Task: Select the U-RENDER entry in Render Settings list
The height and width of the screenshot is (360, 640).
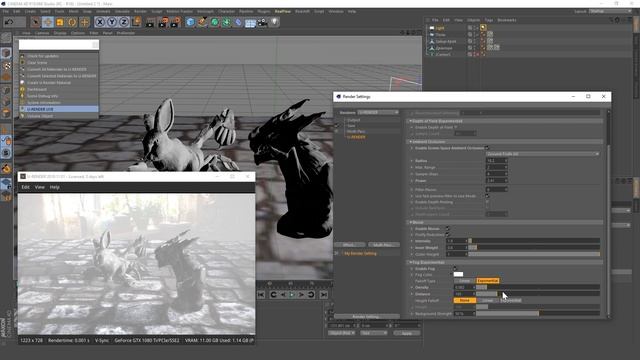Action: tap(356, 138)
